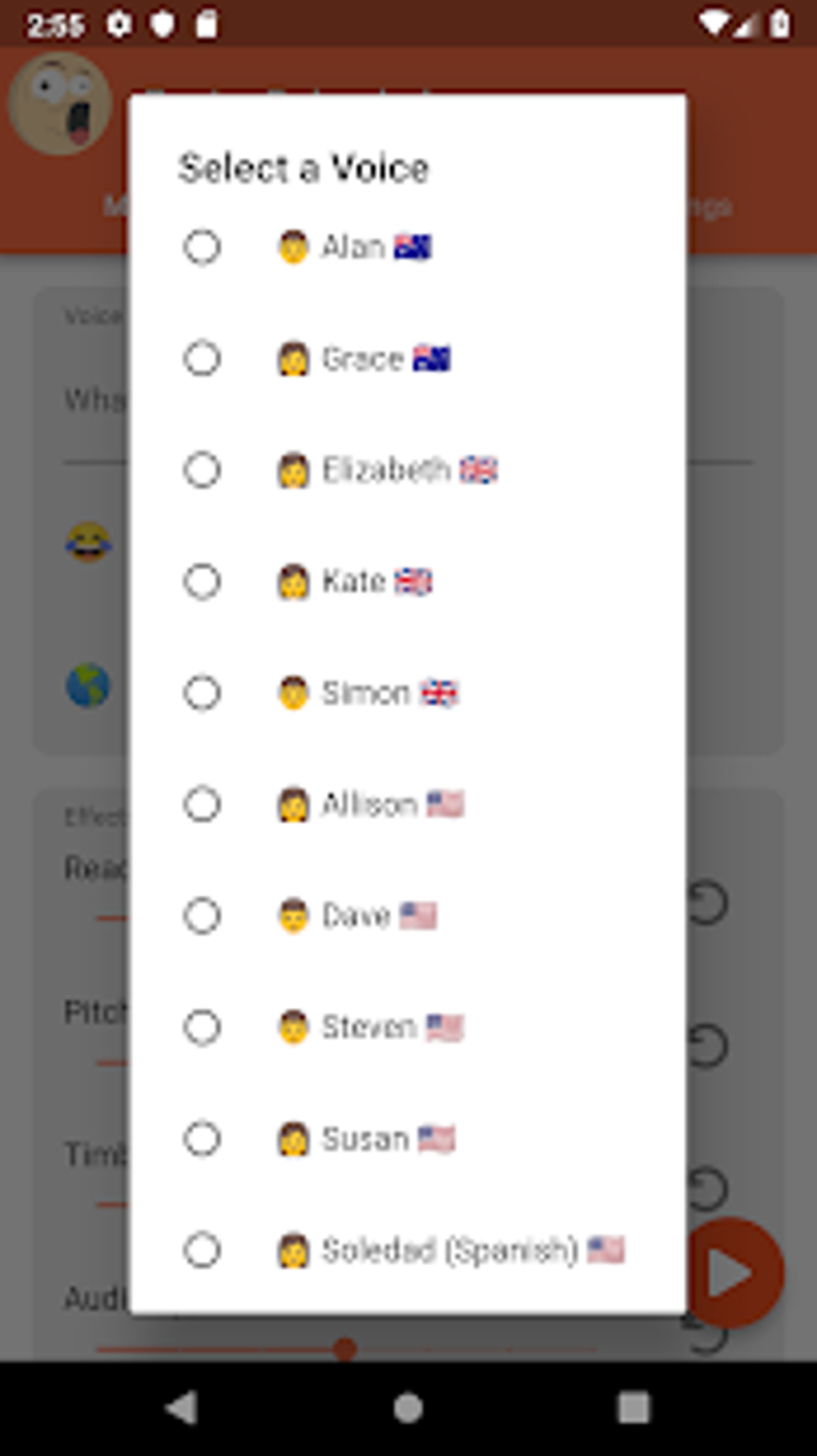Select Kate as the voice
This screenshot has height=1456, width=817.
pyautogui.click(x=202, y=581)
